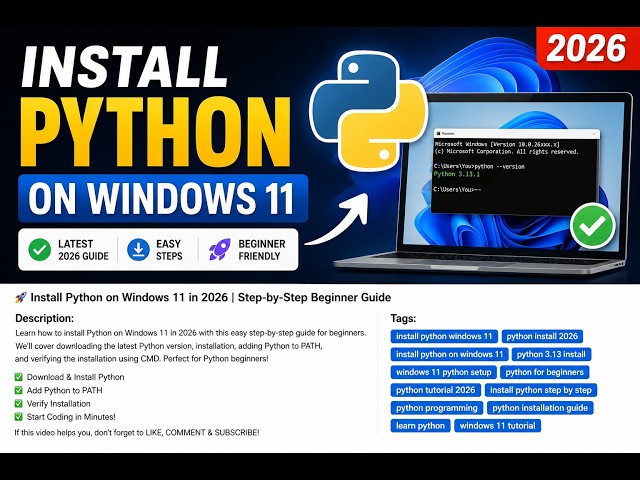
Task: Click the Python logo in the thumbnail
Action: pyautogui.click(x=369, y=111)
